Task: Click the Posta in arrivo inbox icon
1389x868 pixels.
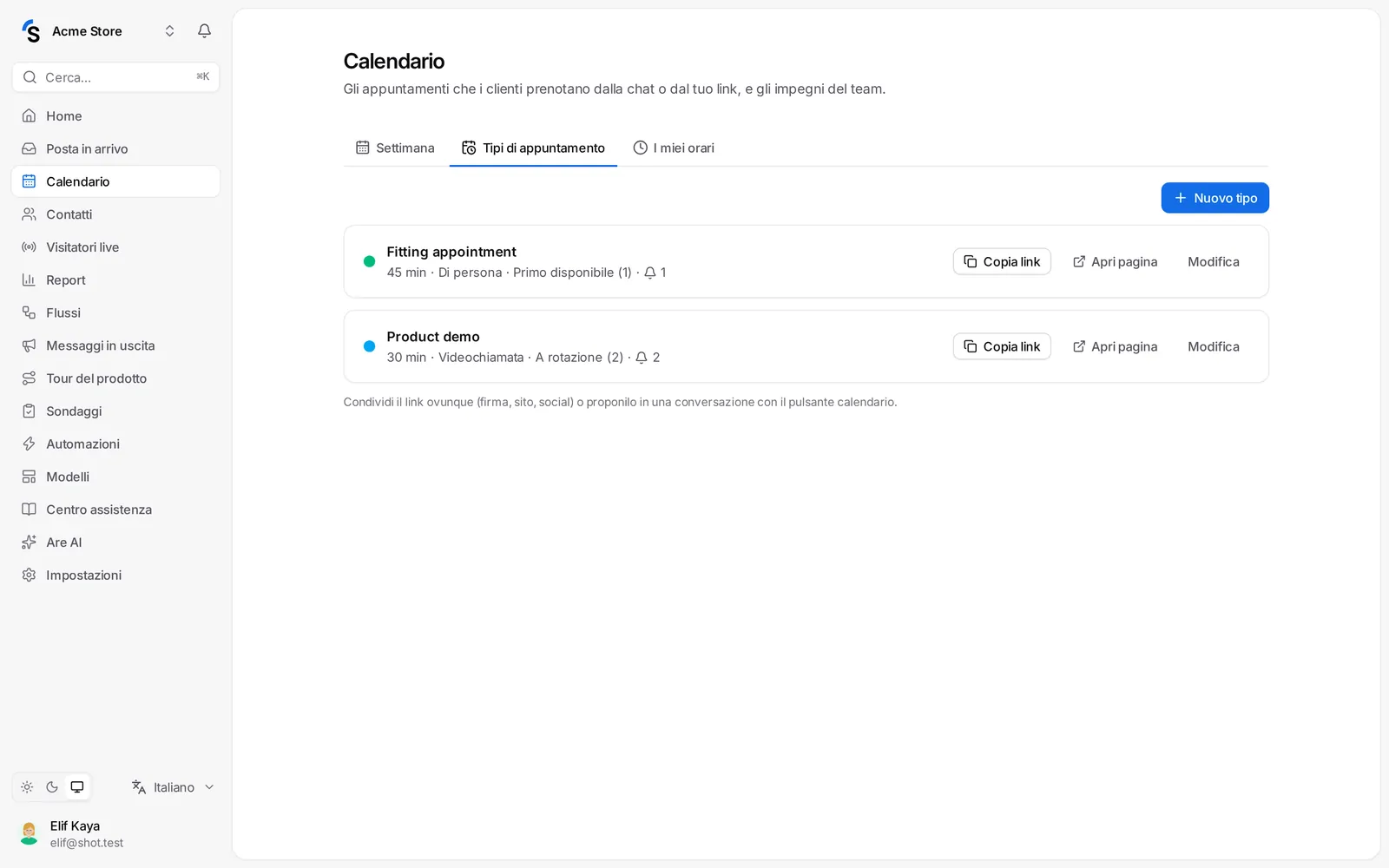Action: (29, 149)
